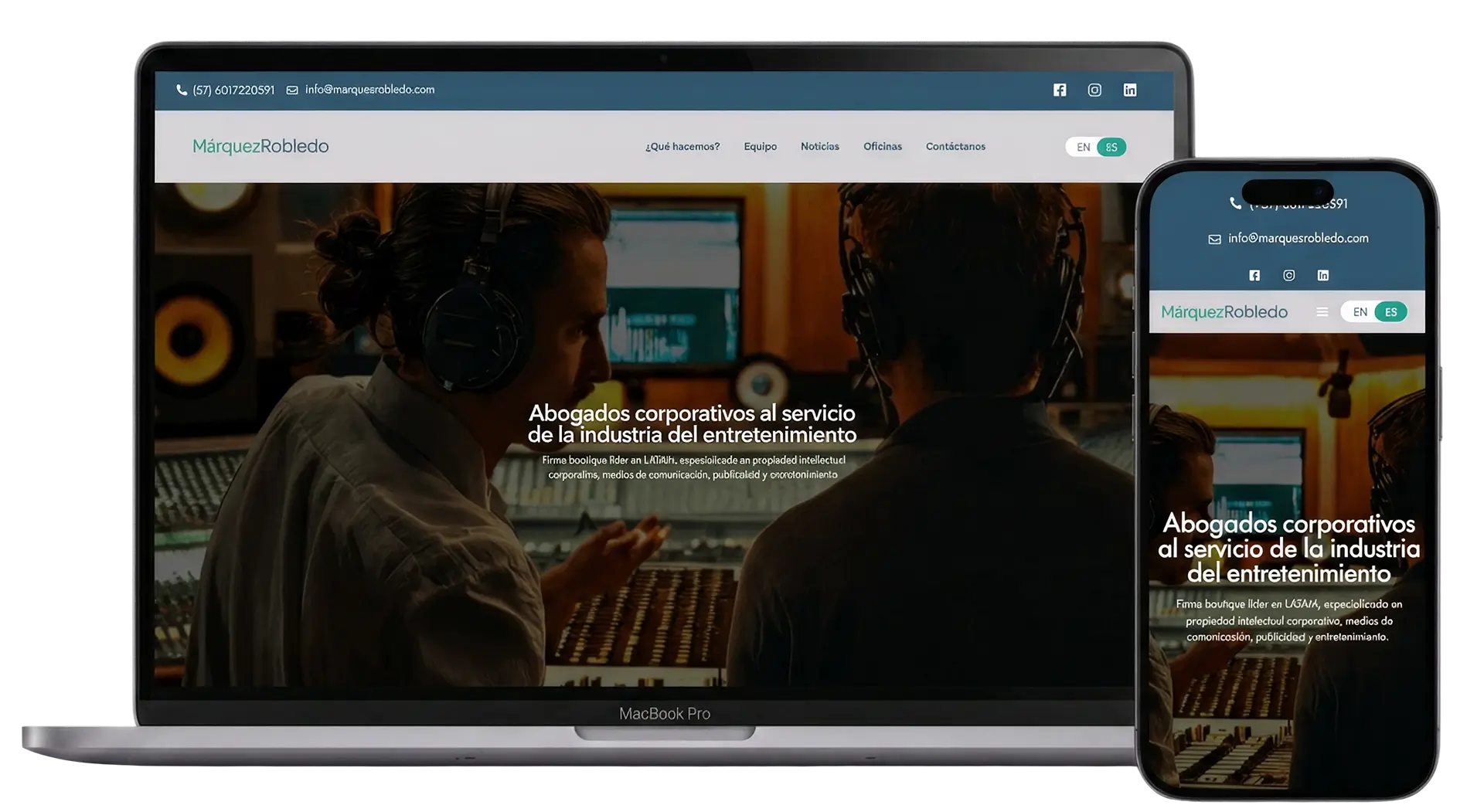Open Contáctanos page
This screenshot has height=812, width=1484.
click(x=956, y=146)
